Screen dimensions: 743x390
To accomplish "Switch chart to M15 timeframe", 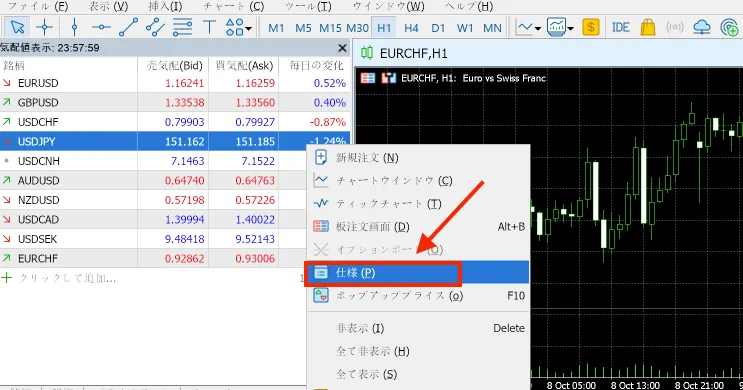I will pos(330,28).
